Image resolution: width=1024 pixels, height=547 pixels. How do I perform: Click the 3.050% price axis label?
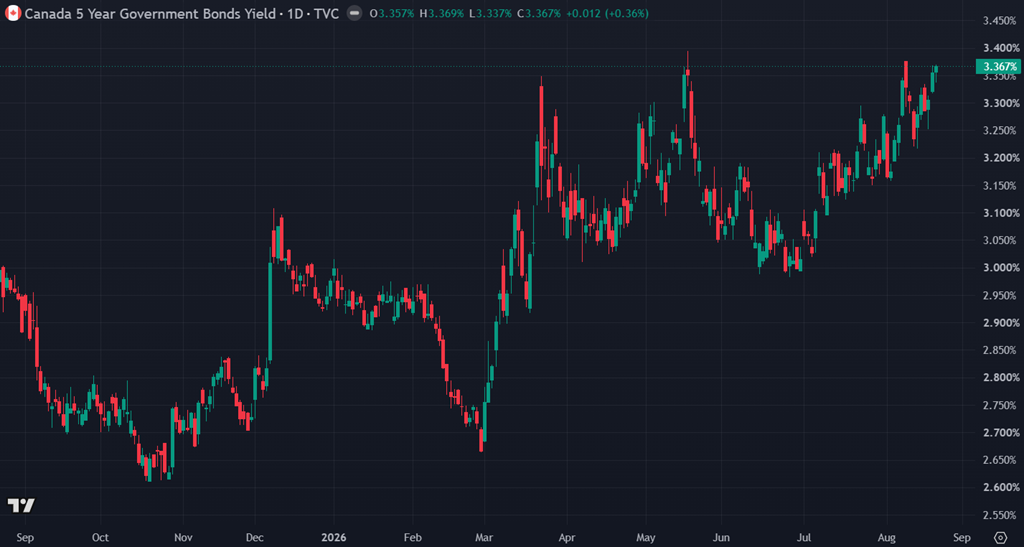(1000, 240)
